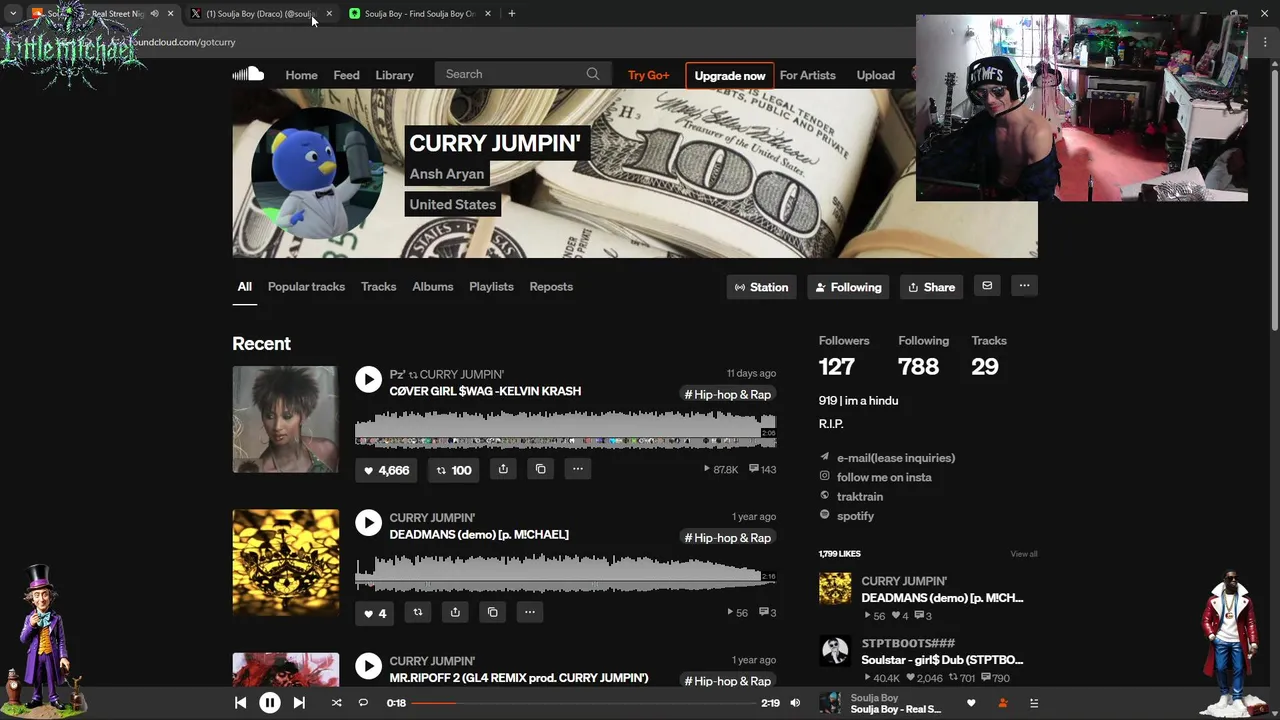Switch to the Reposts tab
1280x720 pixels.
tap(551, 286)
